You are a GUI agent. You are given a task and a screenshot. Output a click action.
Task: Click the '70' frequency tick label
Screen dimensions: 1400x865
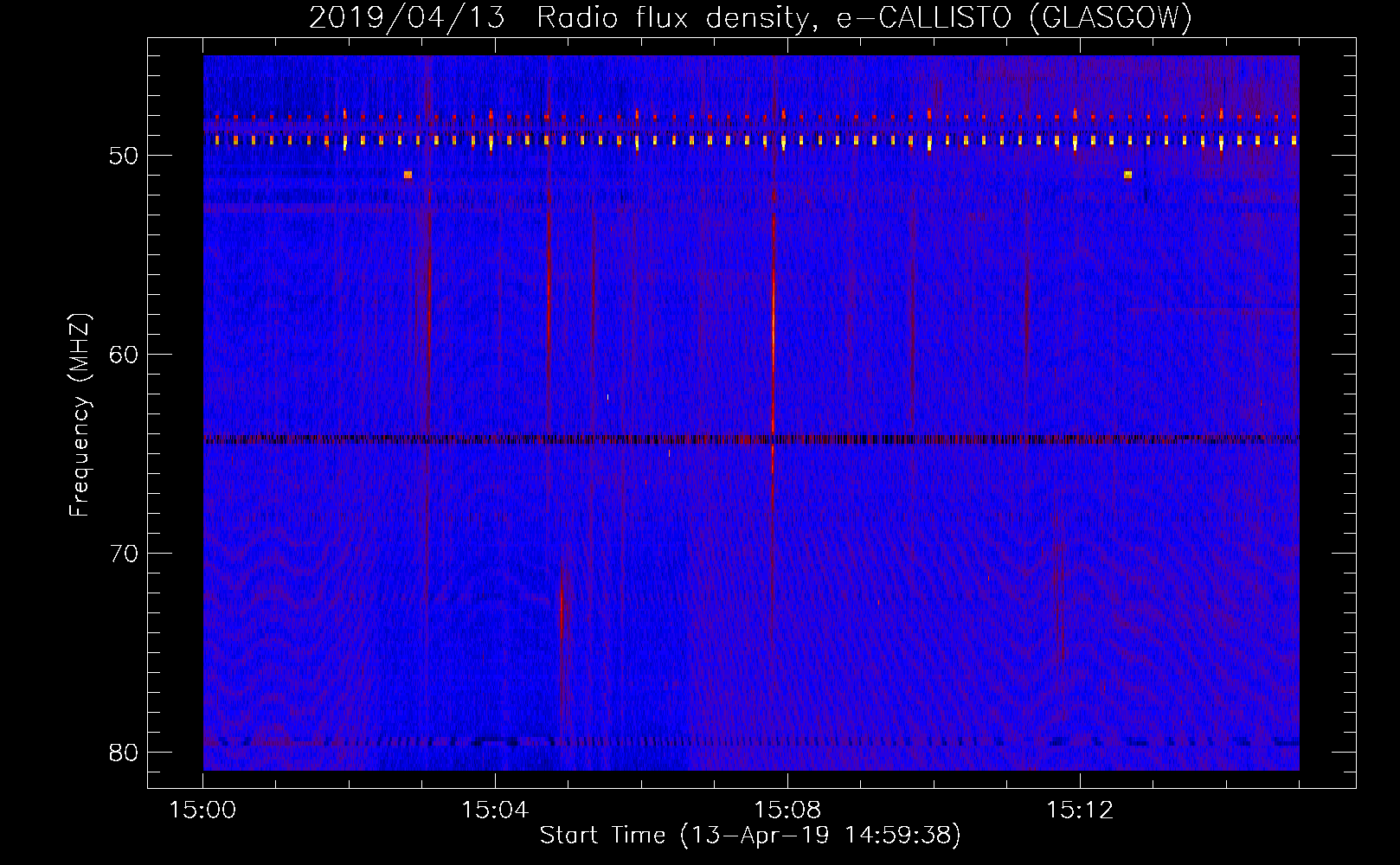pyautogui.click(x=124, y=554)
